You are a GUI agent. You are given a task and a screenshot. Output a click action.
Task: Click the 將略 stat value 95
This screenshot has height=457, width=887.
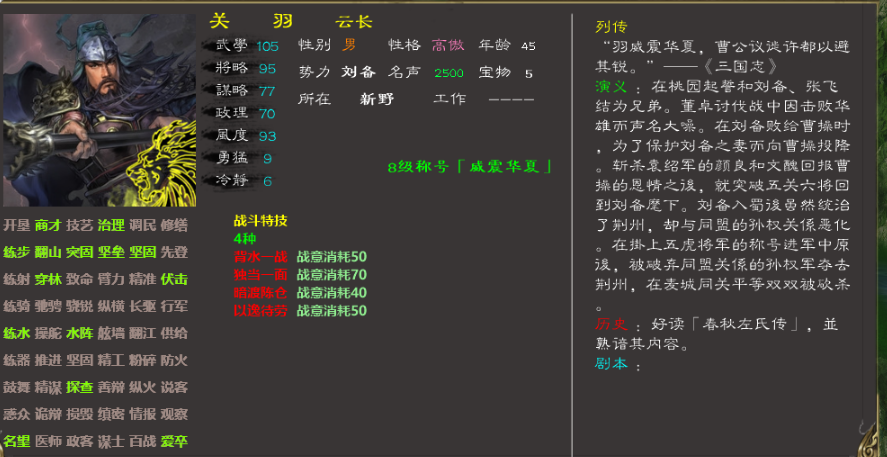(267, 68)
